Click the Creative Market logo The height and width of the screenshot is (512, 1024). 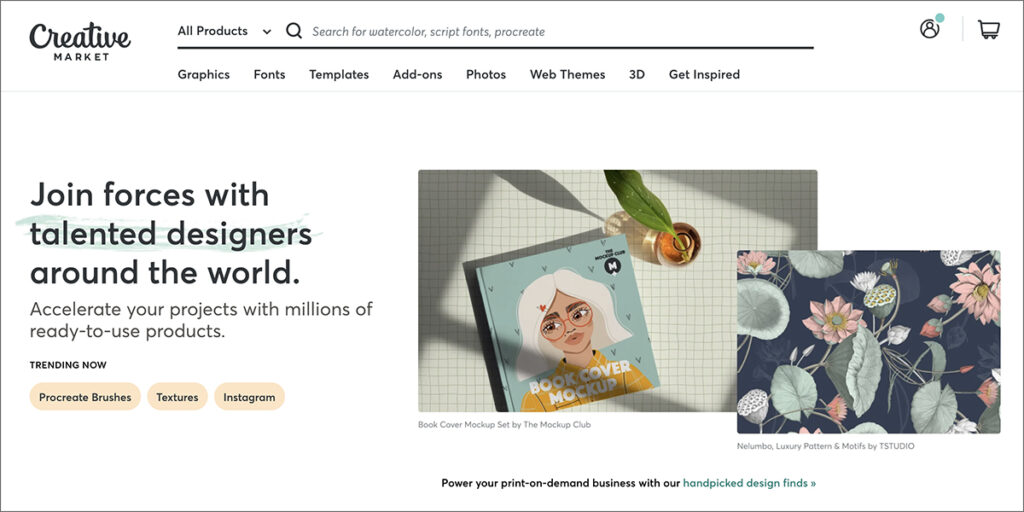tap(80, 40)
